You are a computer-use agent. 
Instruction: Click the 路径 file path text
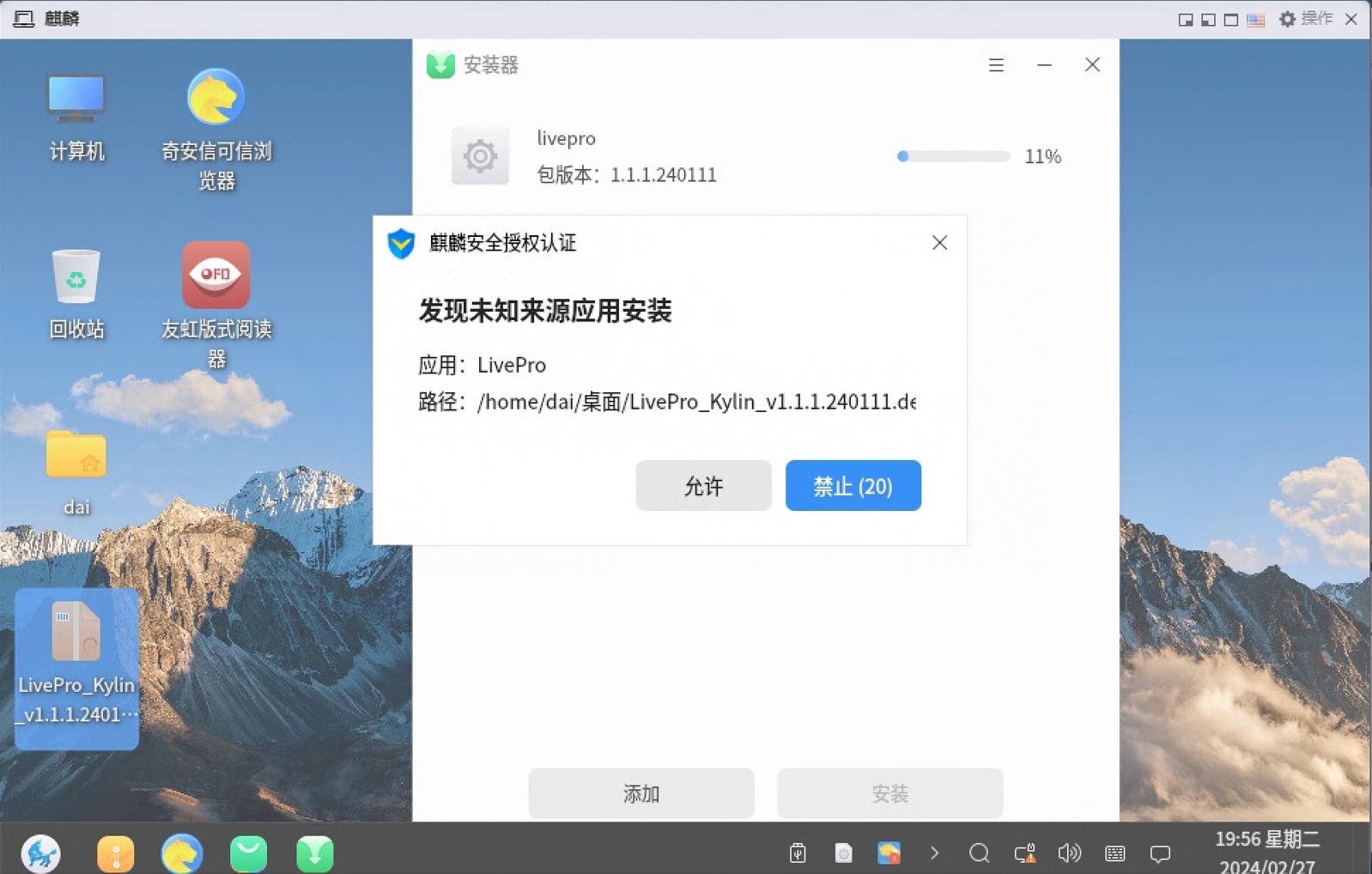click(667, 402)
